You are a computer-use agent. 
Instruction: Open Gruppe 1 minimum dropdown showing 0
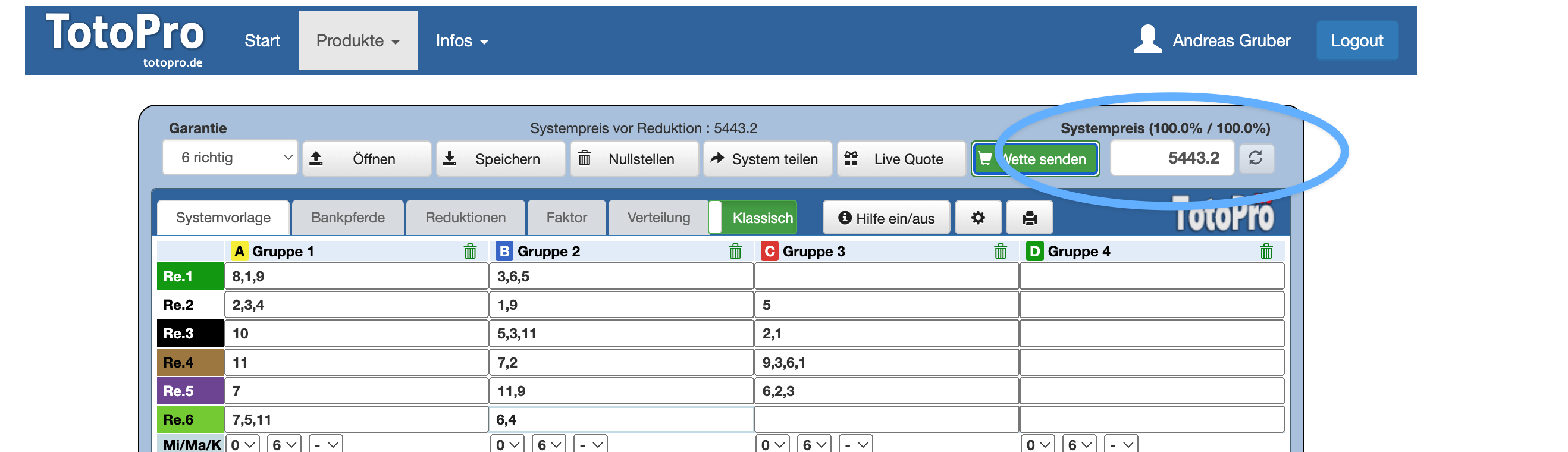point(243,444)
